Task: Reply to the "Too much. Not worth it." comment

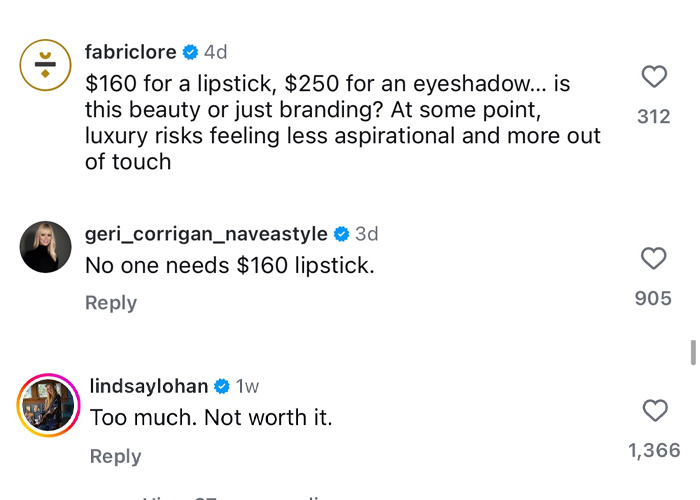Action: pos(116,456)
